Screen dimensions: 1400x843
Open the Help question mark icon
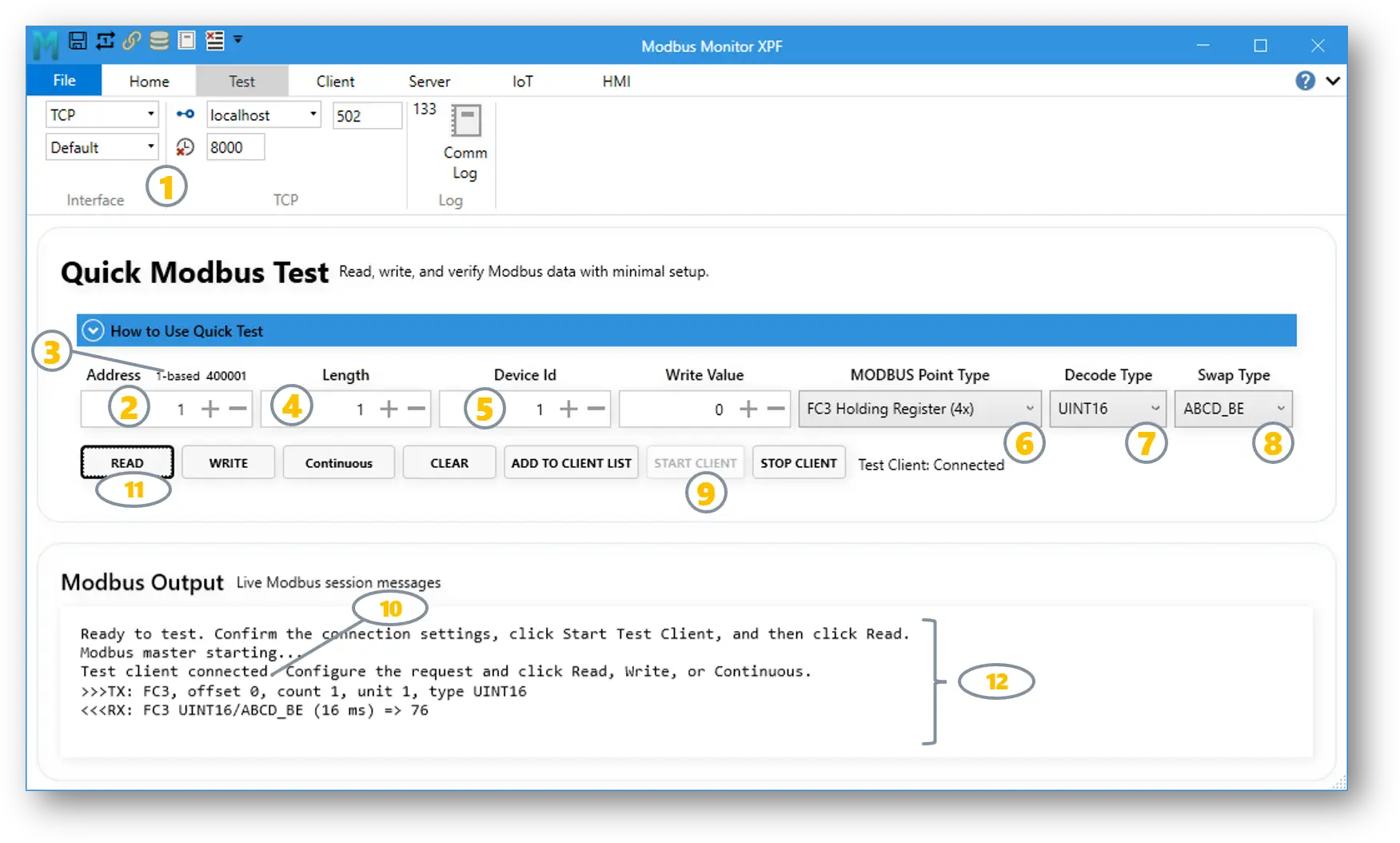(x=1305, y=81)
